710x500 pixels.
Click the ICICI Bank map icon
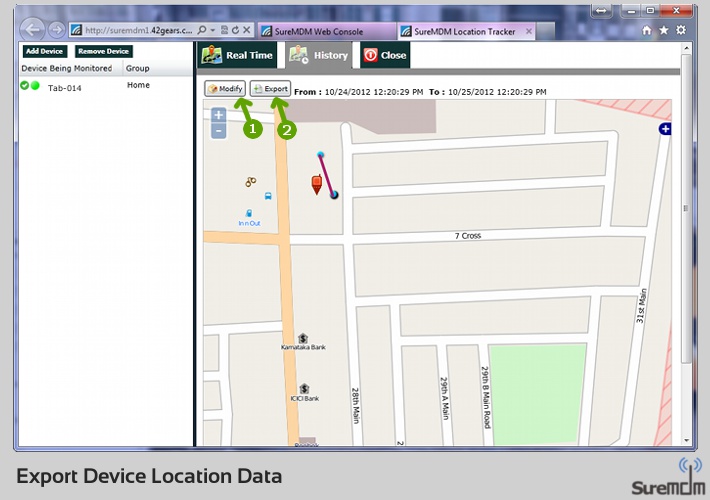303,387
